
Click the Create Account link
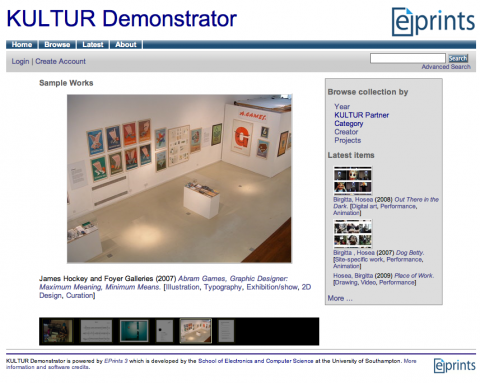(x=60, y=61)
